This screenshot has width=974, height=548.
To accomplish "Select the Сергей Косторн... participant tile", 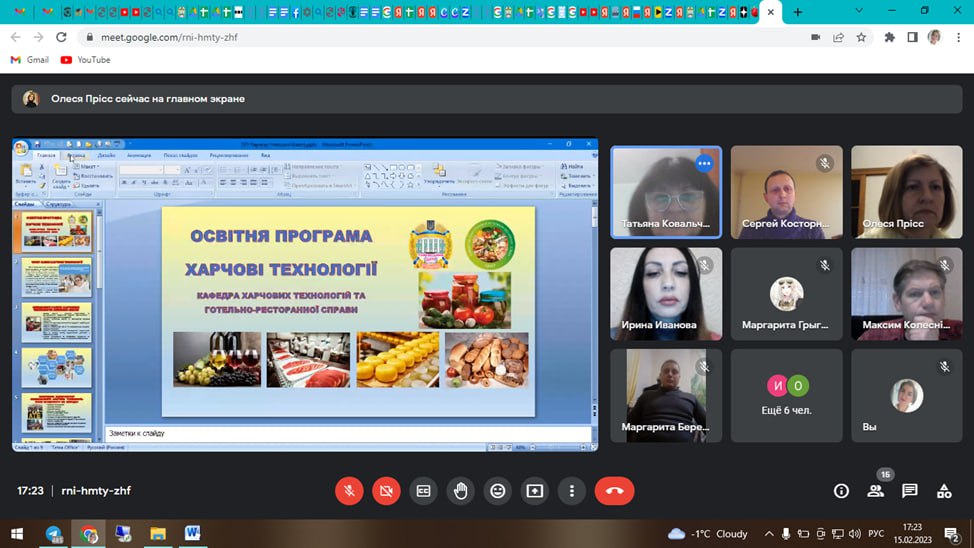I will (x=786, y=192).
